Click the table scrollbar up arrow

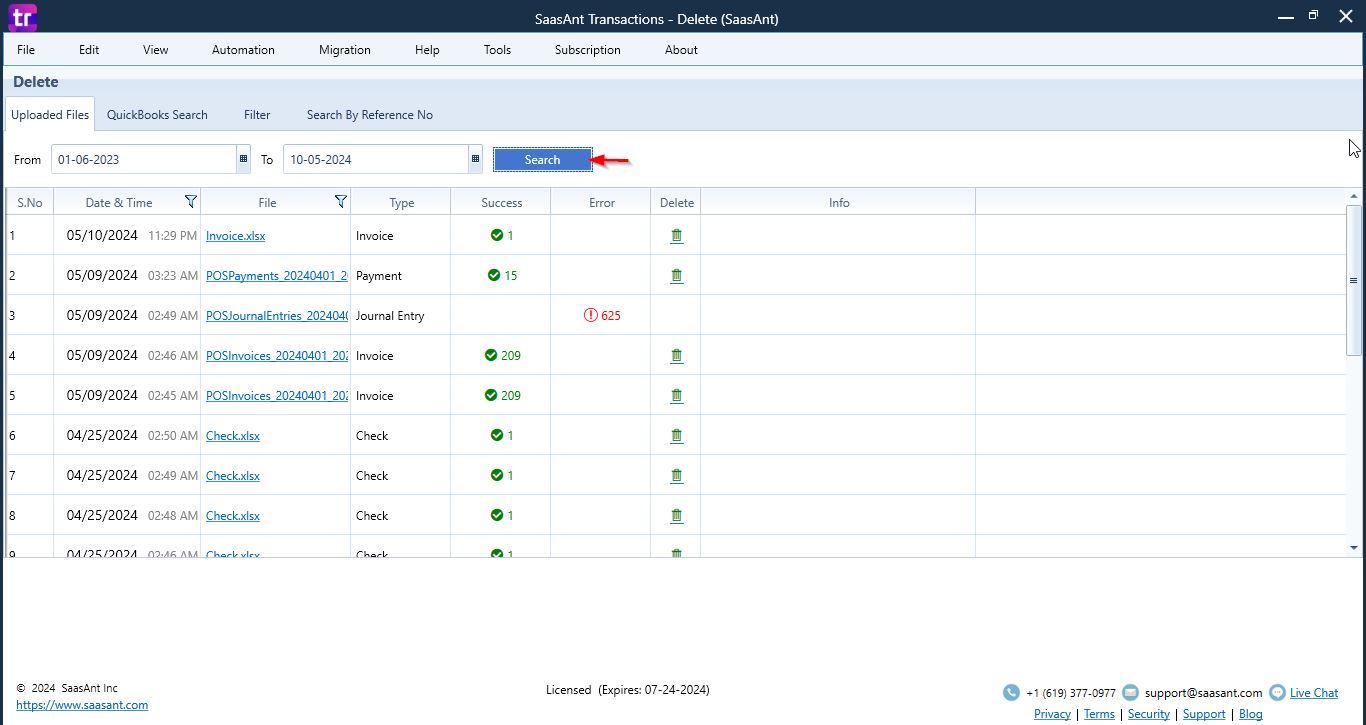click(x=1354, y=196)
